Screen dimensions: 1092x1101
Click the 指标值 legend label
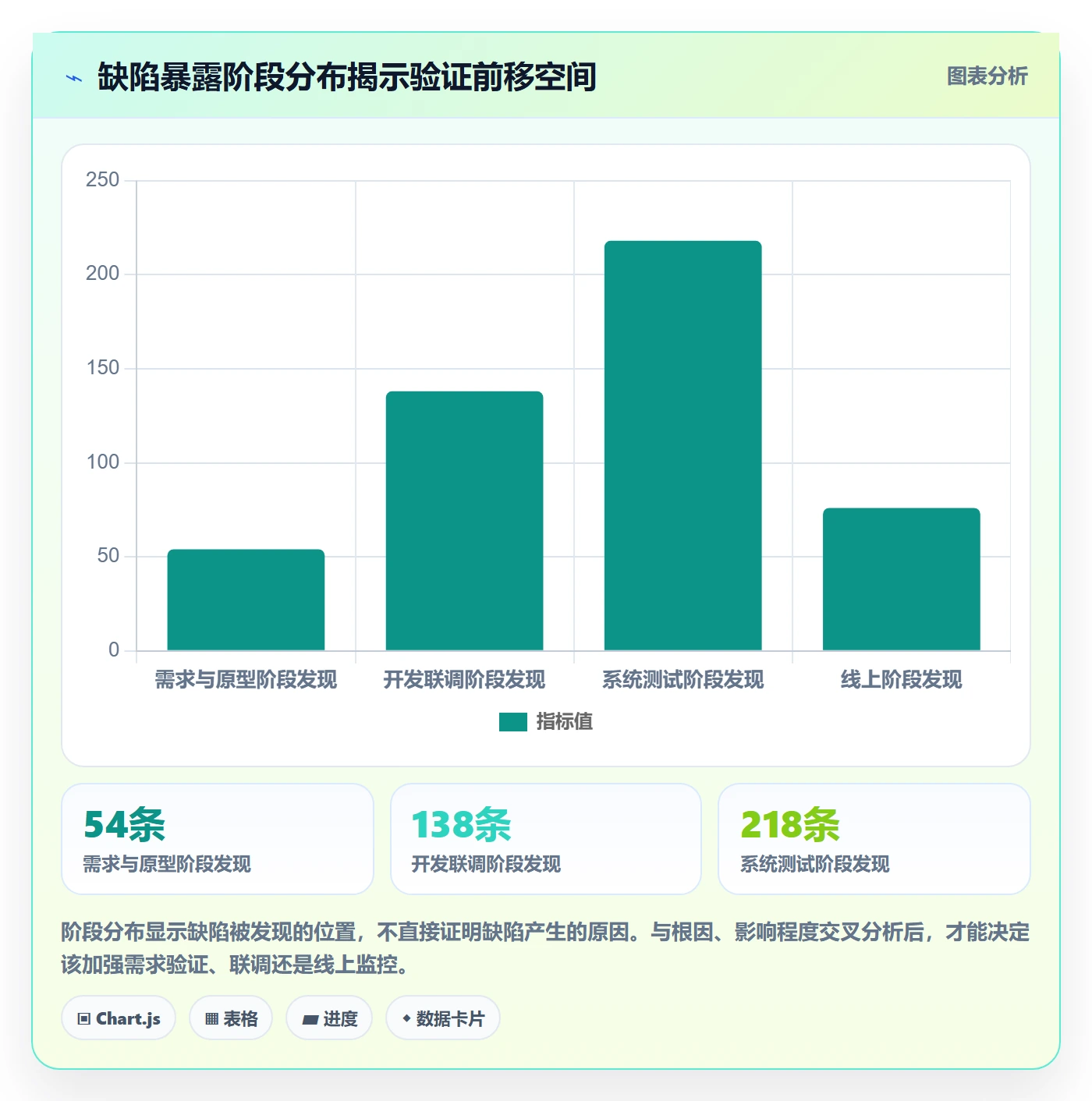click(565, 722)
